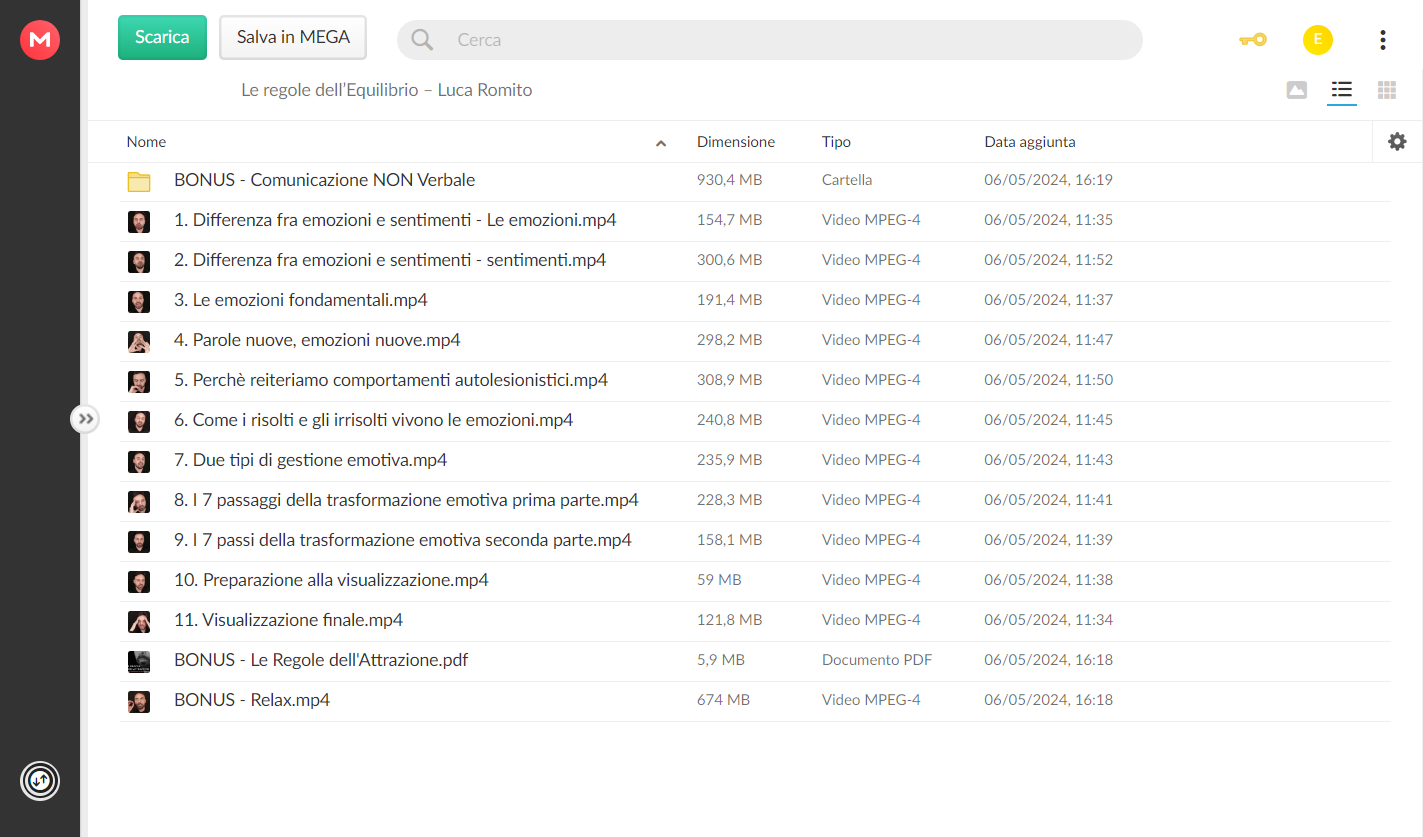Sort by the Data aggiunta column header
This screenshot has height=837, width=1423.
click(1030, 142)
